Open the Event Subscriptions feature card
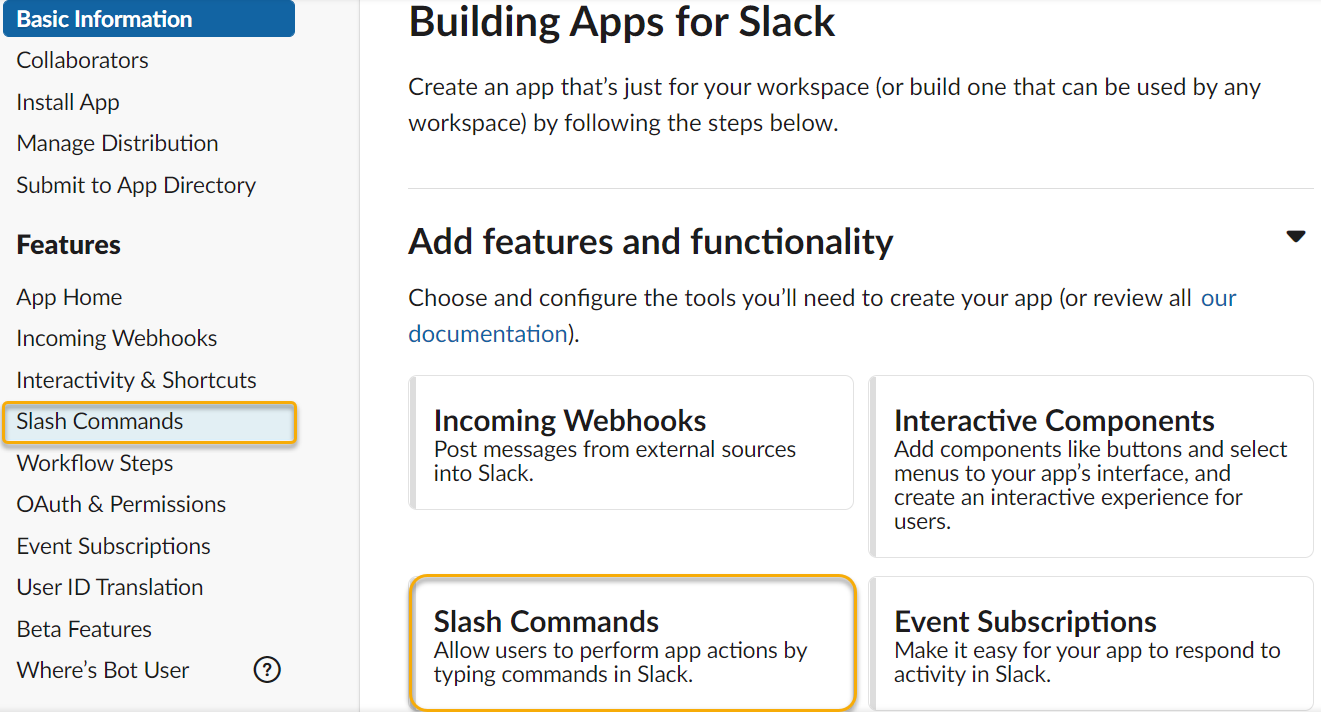The width and height of the screenshot is (1321, 712). 1091,643
